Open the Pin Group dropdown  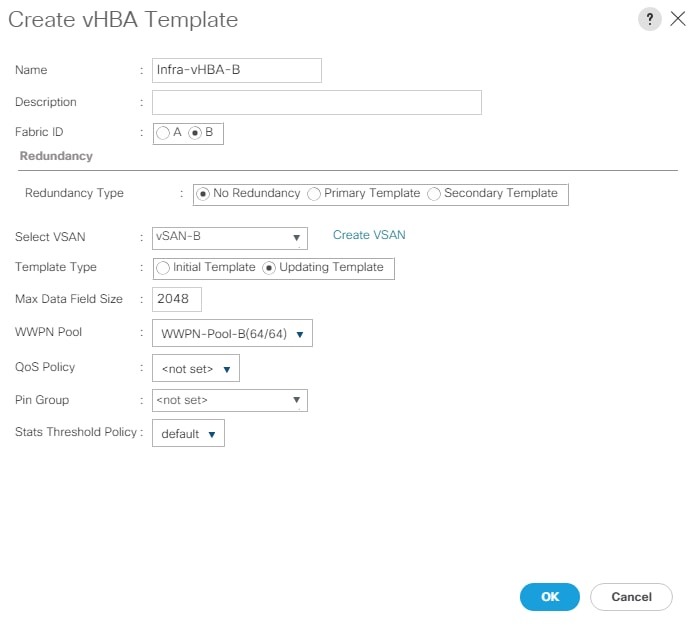click(x=230, y=400)
